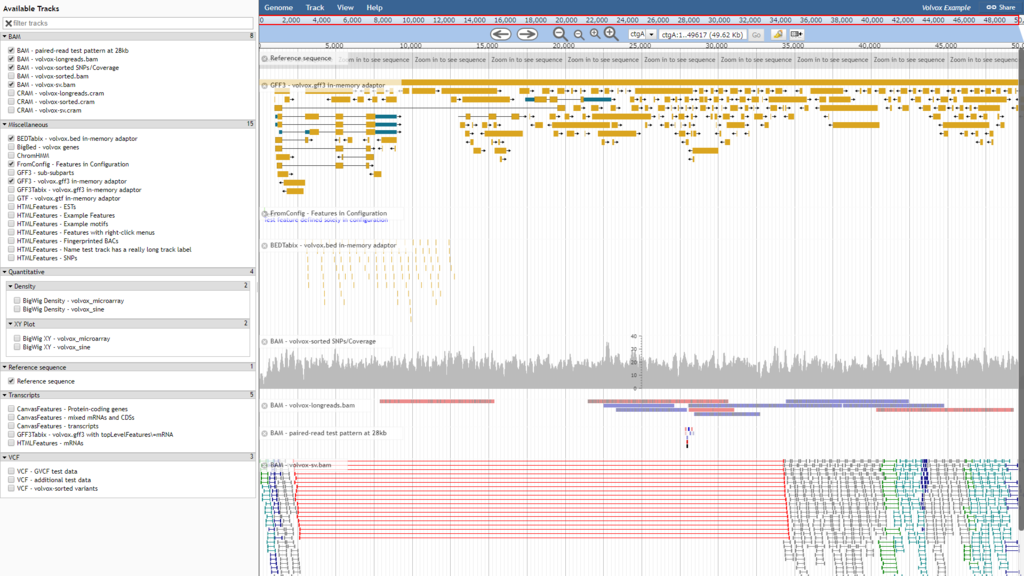The height and width of the screenshot is (576, 1024).
Task: Enable ChromHMM track checkbox
Action: 11,155
